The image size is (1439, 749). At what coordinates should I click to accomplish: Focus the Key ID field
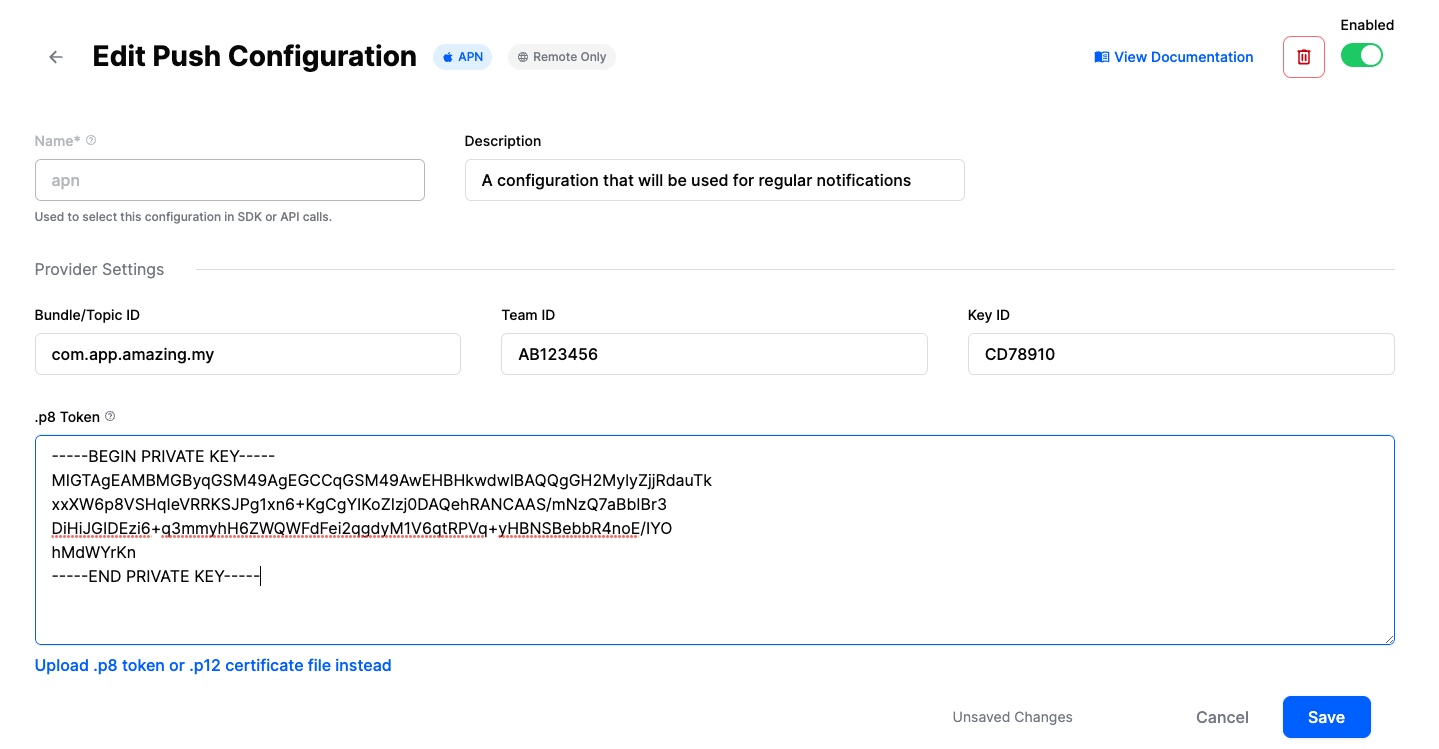pos(1180,354)
